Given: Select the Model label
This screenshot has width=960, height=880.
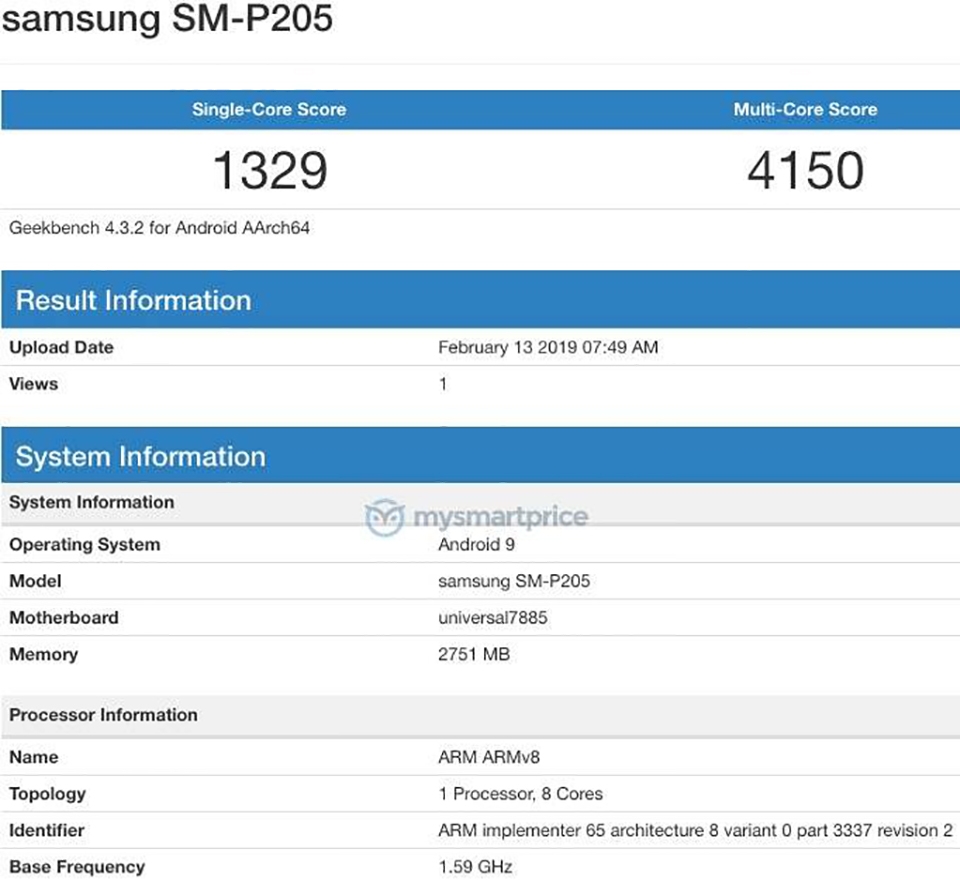Looking at the screenshot, I should tap(36, 581).
